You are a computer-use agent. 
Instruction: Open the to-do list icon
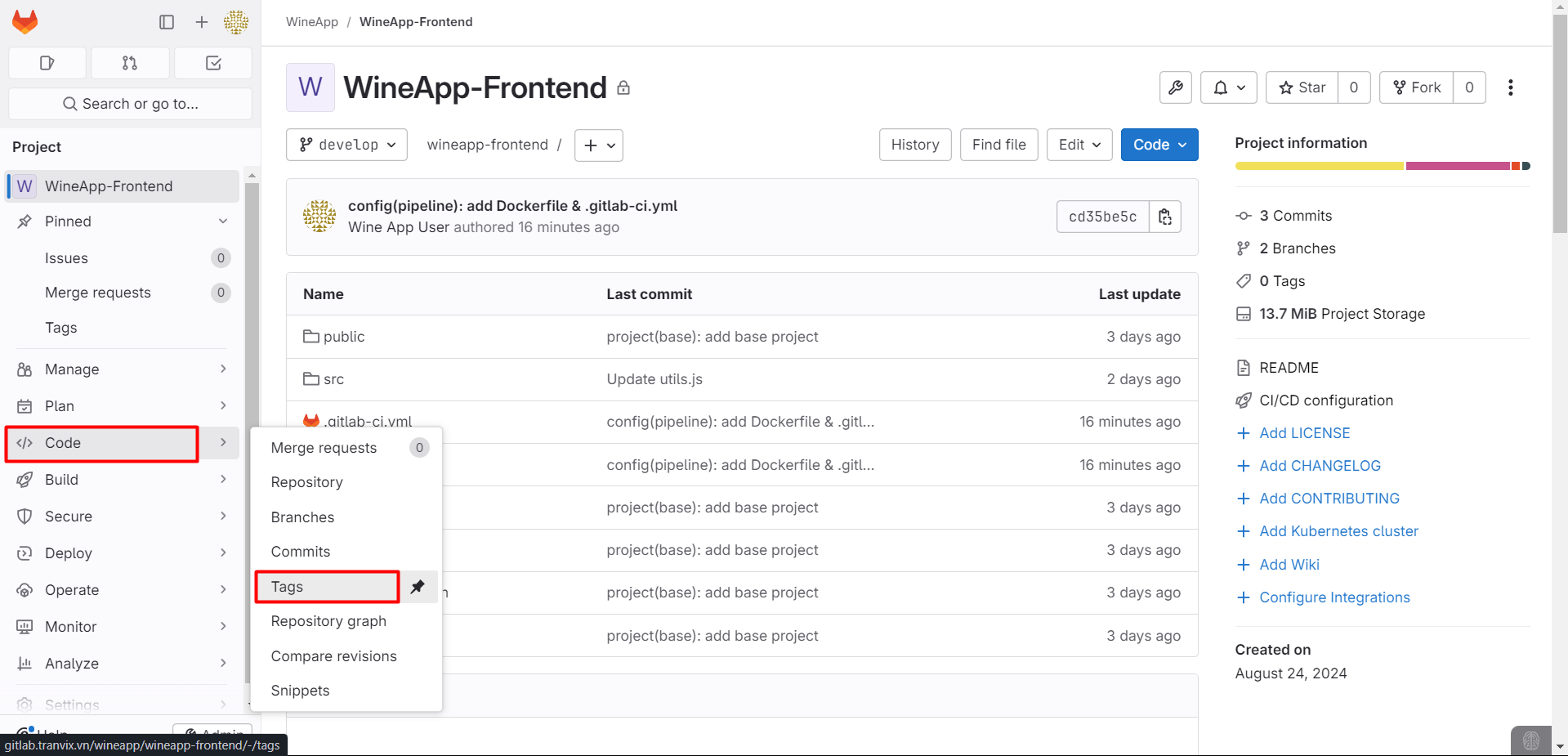pyautogui.click(x=213, y=63)
